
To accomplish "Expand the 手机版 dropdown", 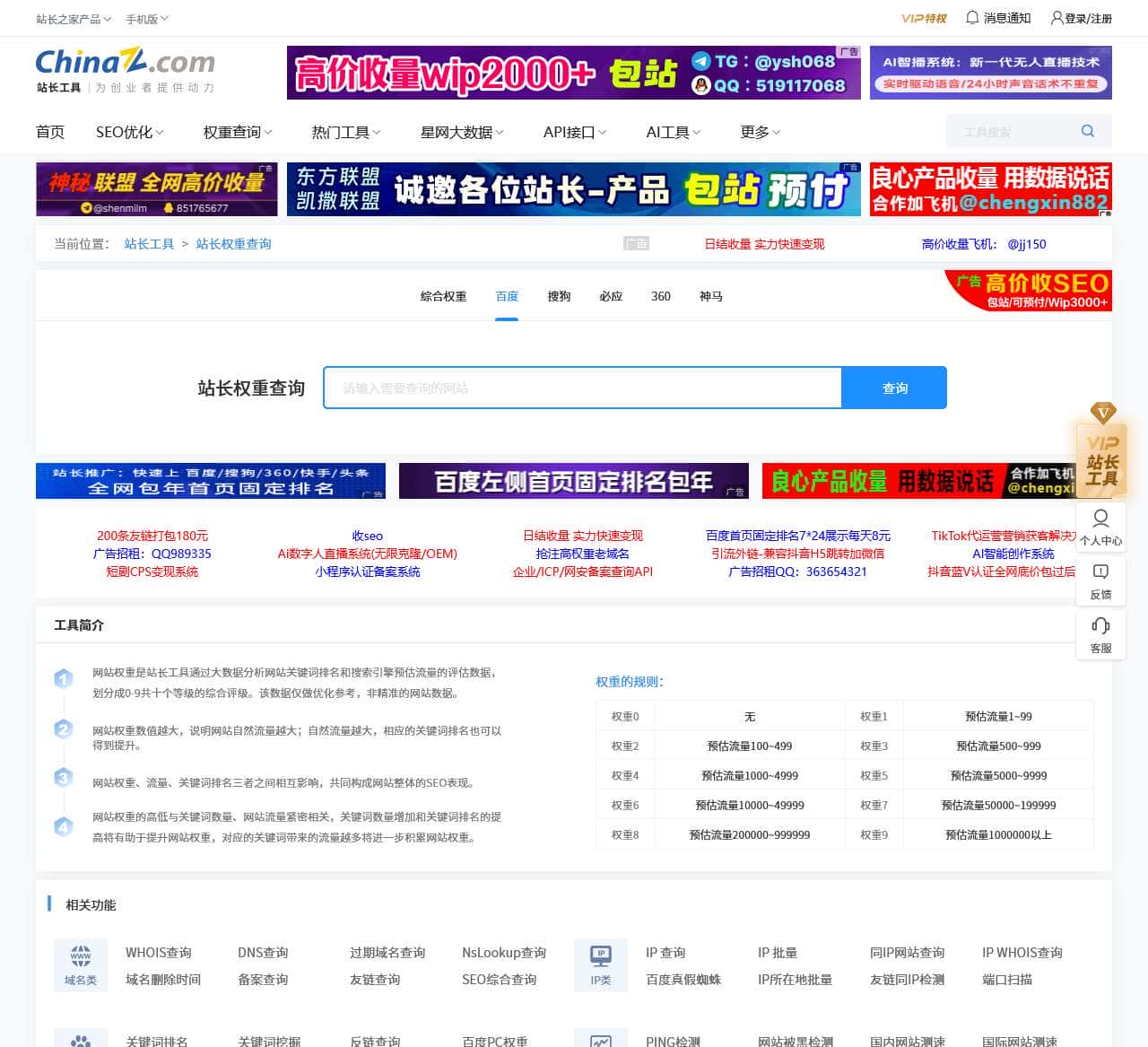I will pyautogui.click(x=147, y=19).
